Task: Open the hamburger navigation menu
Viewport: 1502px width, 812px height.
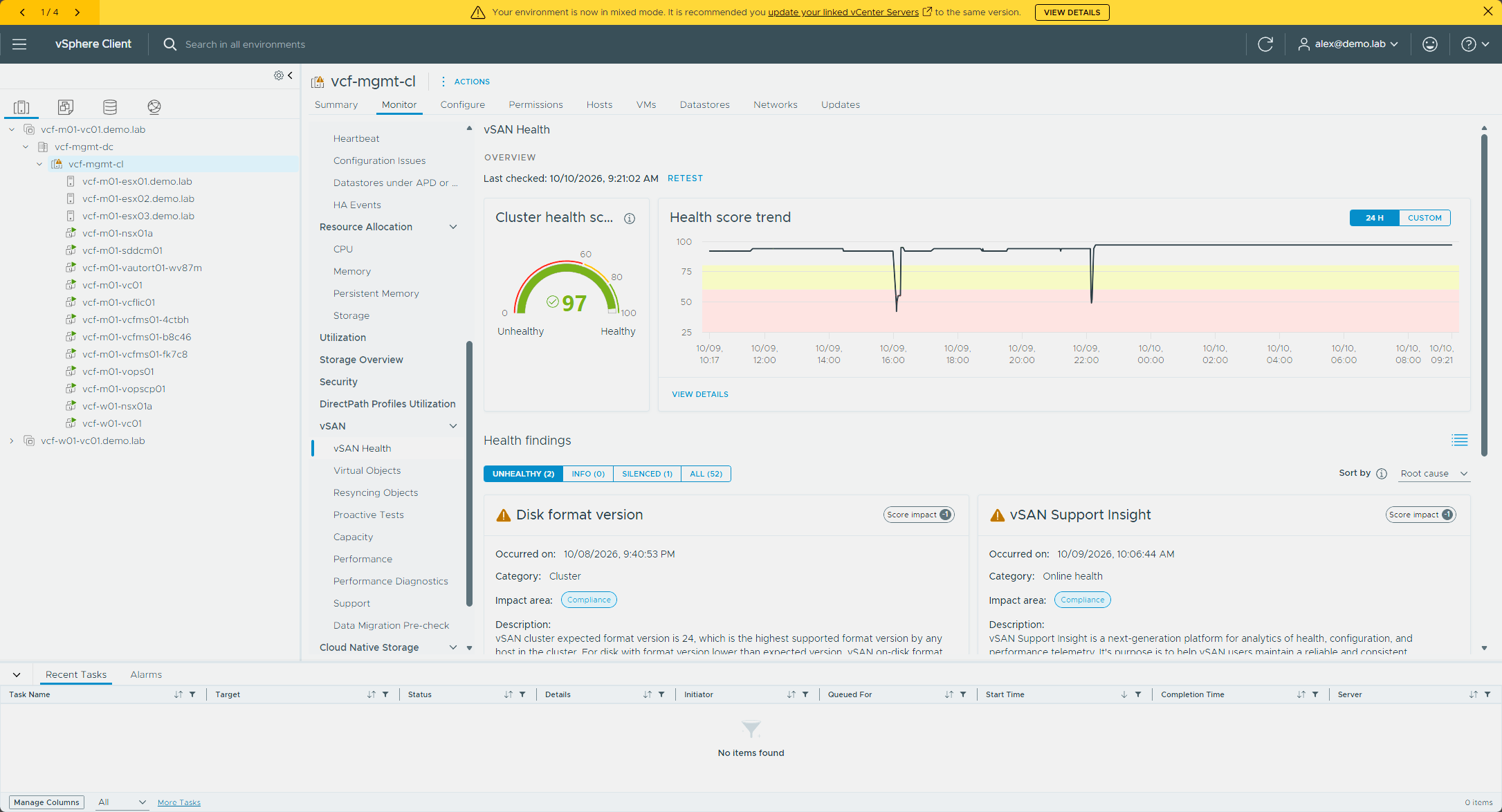Action: [x=19, y=44]
